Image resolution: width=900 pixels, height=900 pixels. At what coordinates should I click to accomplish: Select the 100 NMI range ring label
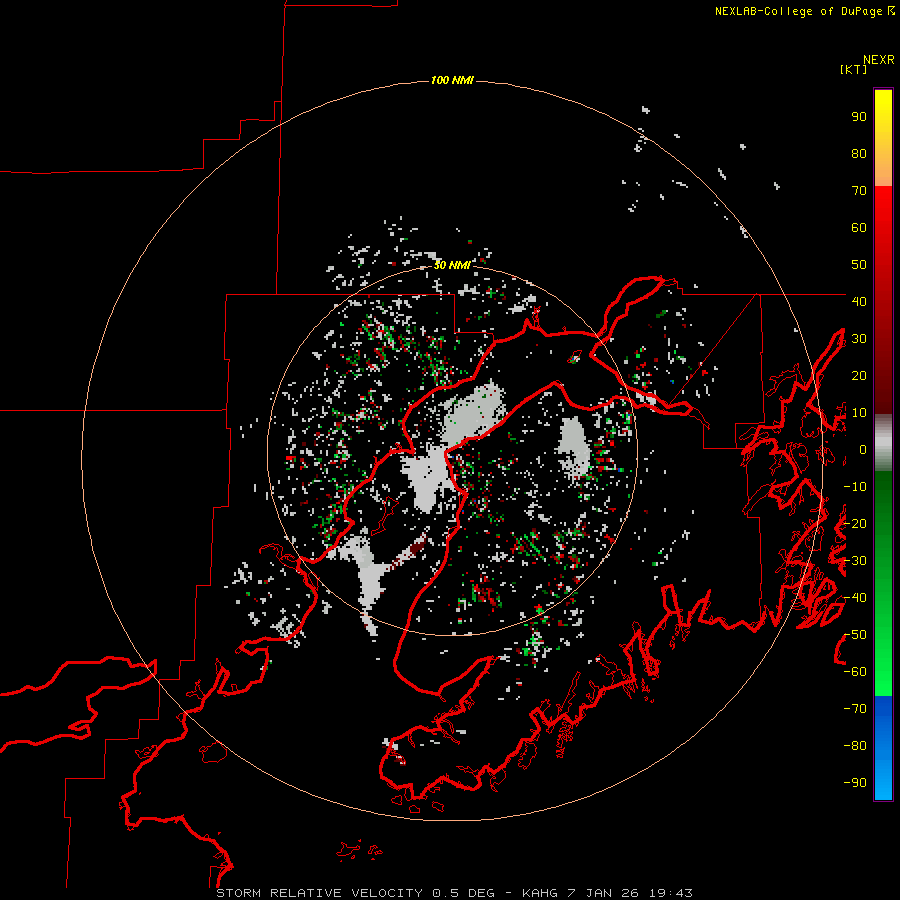click(x=452, y=80)
